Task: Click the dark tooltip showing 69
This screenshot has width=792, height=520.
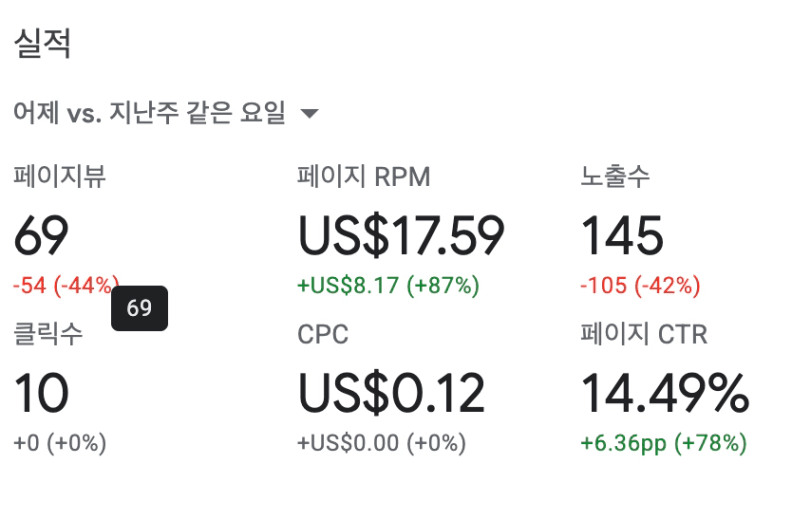Action: (139, 308)
